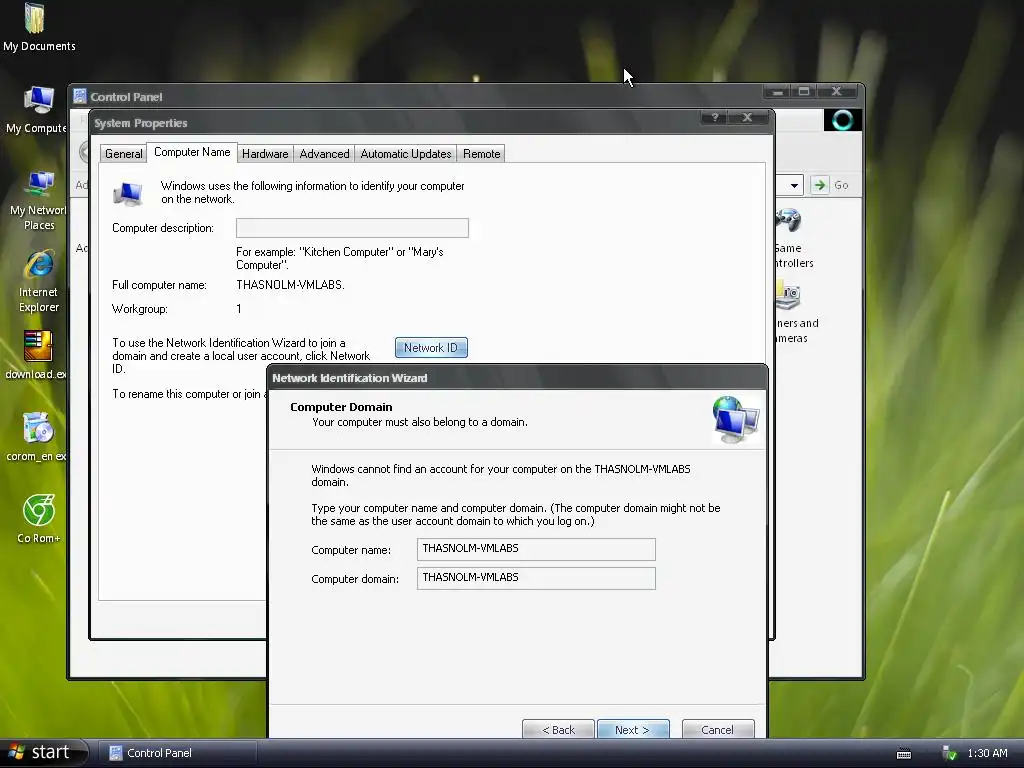Cancel the Network Identification Wizard
1024x768 pixels.
click(x=718, y=729)
